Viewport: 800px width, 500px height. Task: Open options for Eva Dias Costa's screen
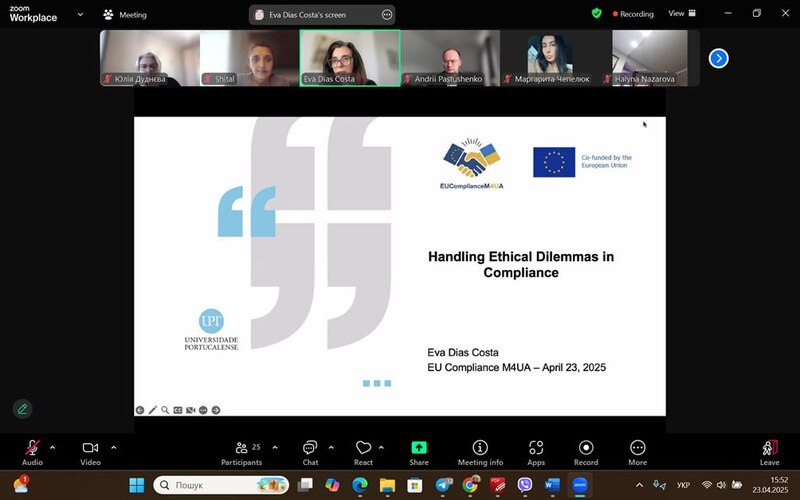coord(387,15)
